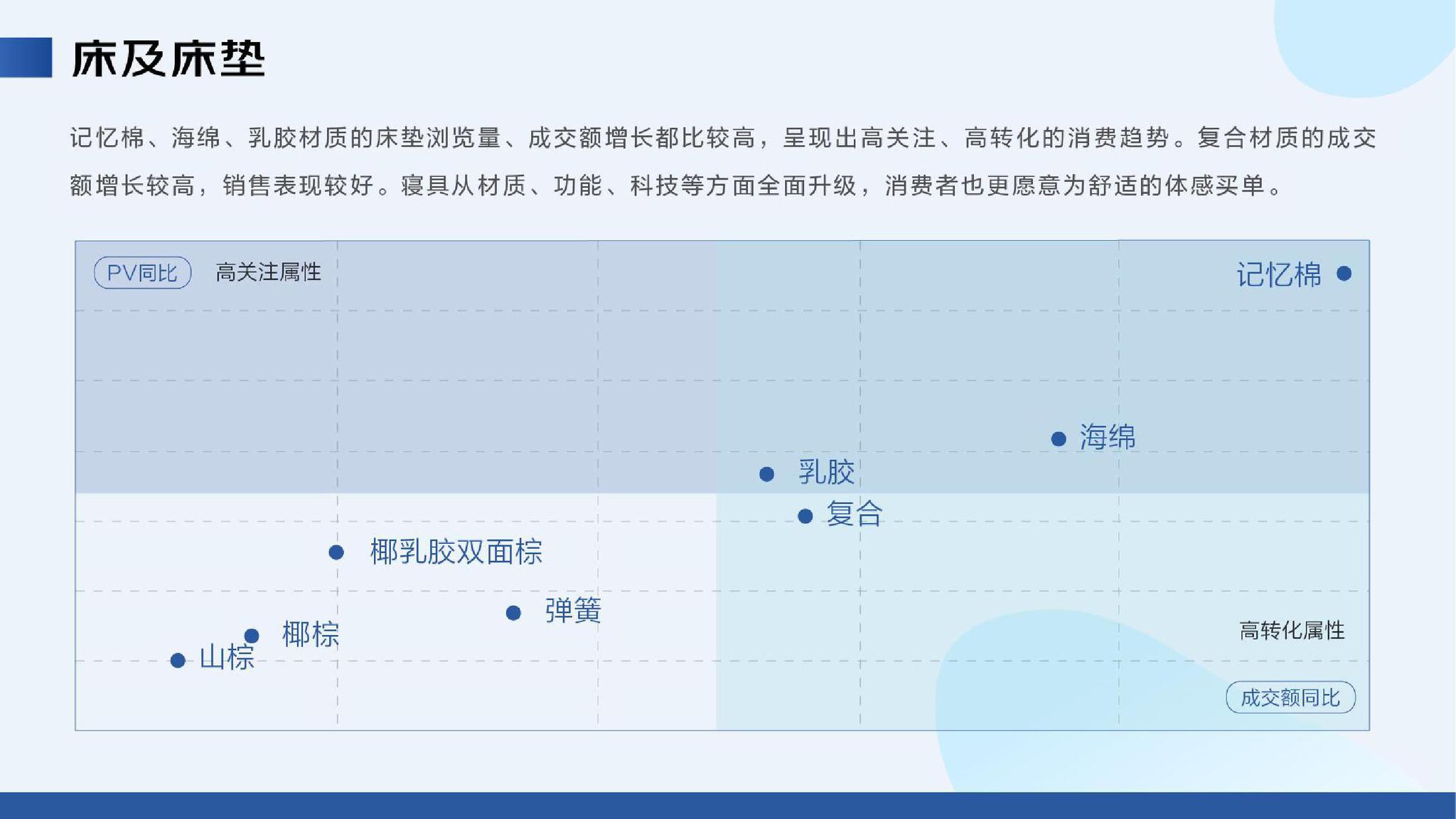Click the 山棕 data label
The height and width of the screenshot is (819, 1456).
pos(227,658)
